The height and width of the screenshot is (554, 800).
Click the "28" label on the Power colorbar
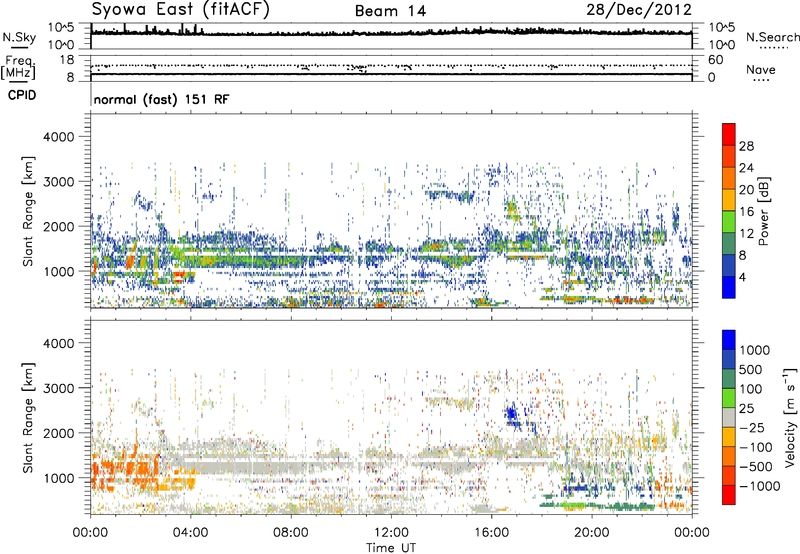click(x=746, y=146)
